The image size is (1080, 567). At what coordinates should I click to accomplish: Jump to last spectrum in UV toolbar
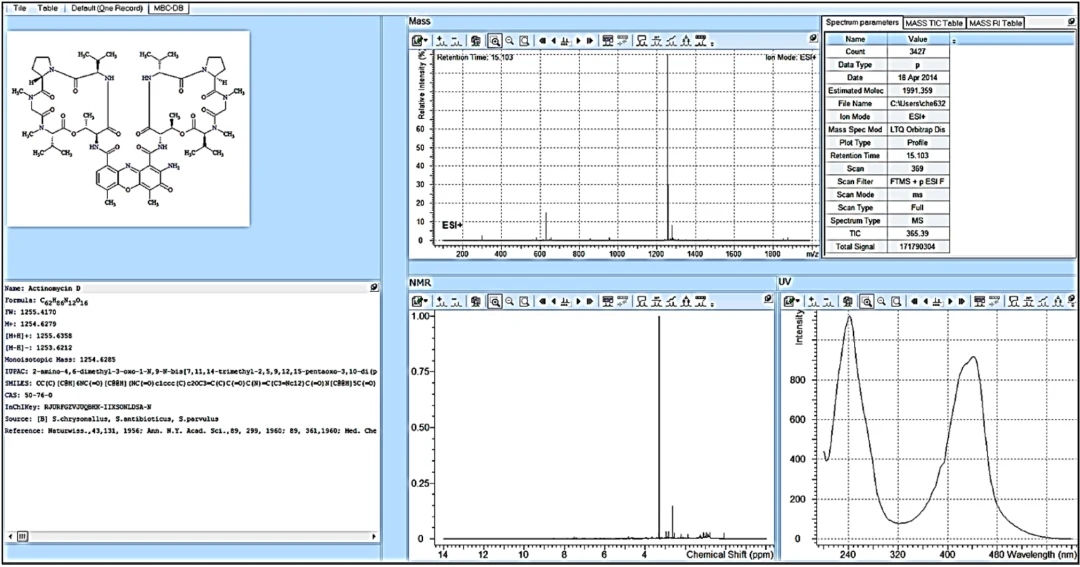(962, 301)
